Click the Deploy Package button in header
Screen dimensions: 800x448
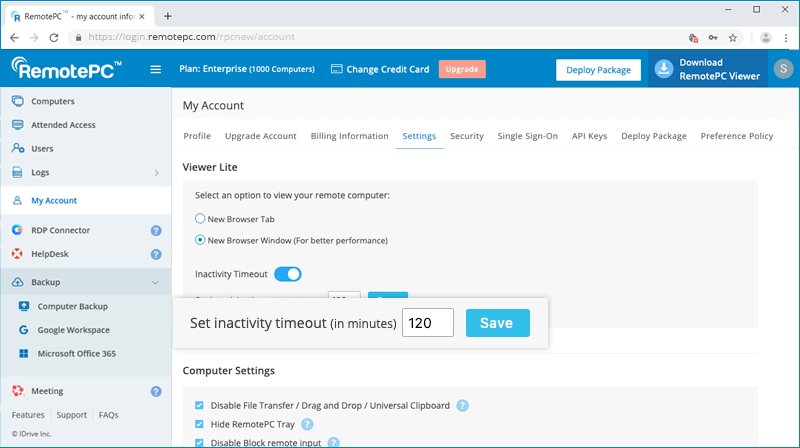[598, 70]
